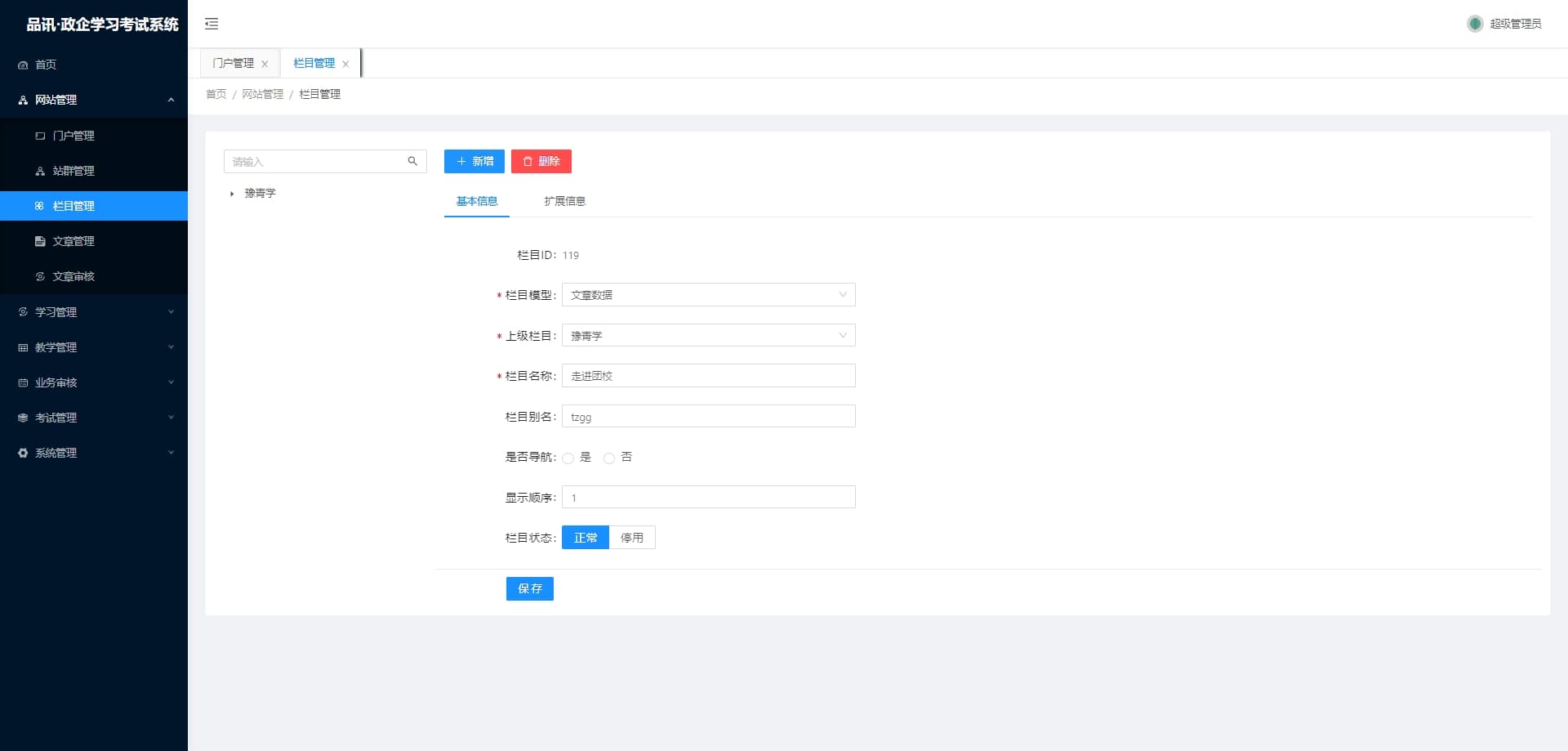Expand the 系统管理 menu chevron
The image size is (1568, 751).
[x=171, y=453]
